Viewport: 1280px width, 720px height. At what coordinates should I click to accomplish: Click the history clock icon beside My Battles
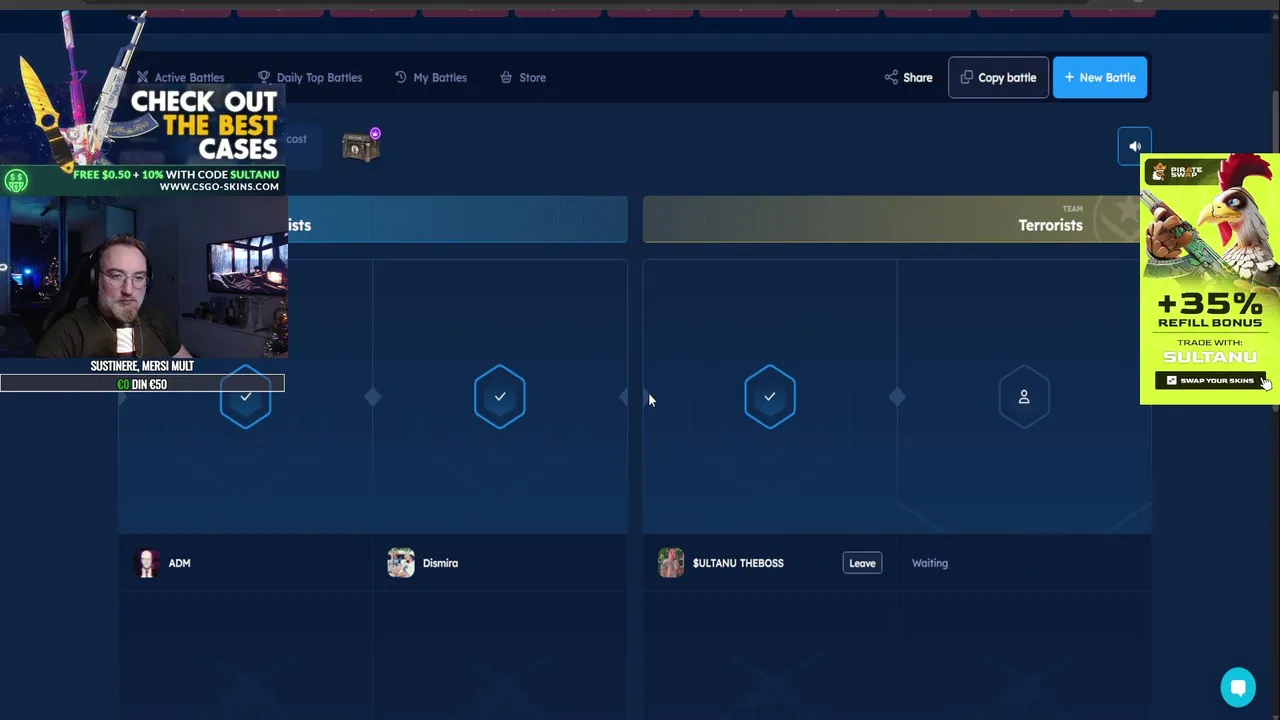400,77
